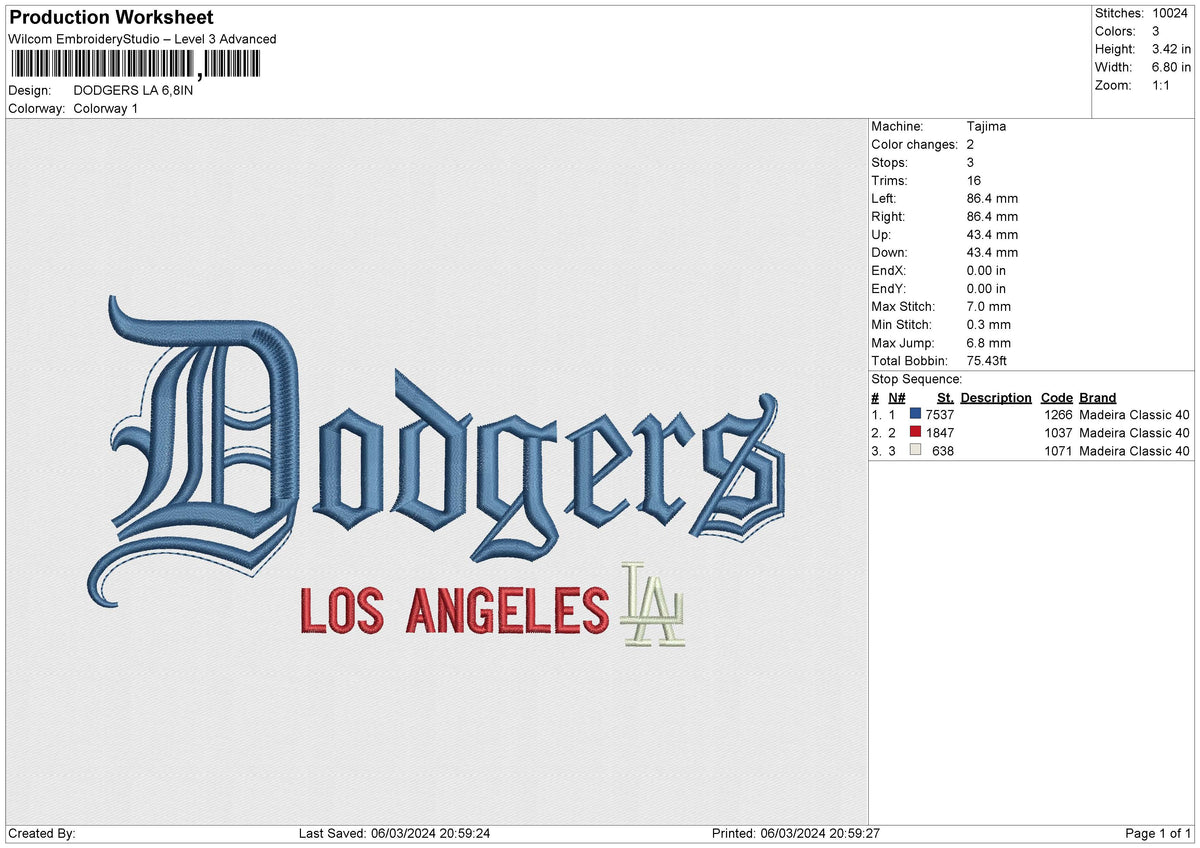Click the Wilcom EmbroideryStudio – Level 3 Advanced line
The width and height of the screenshot is (1200, 848).
tap(142, 39)
